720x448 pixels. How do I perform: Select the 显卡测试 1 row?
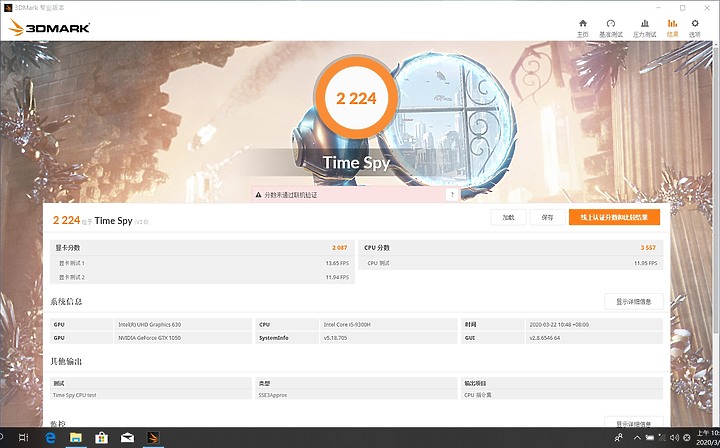[202, 263]
